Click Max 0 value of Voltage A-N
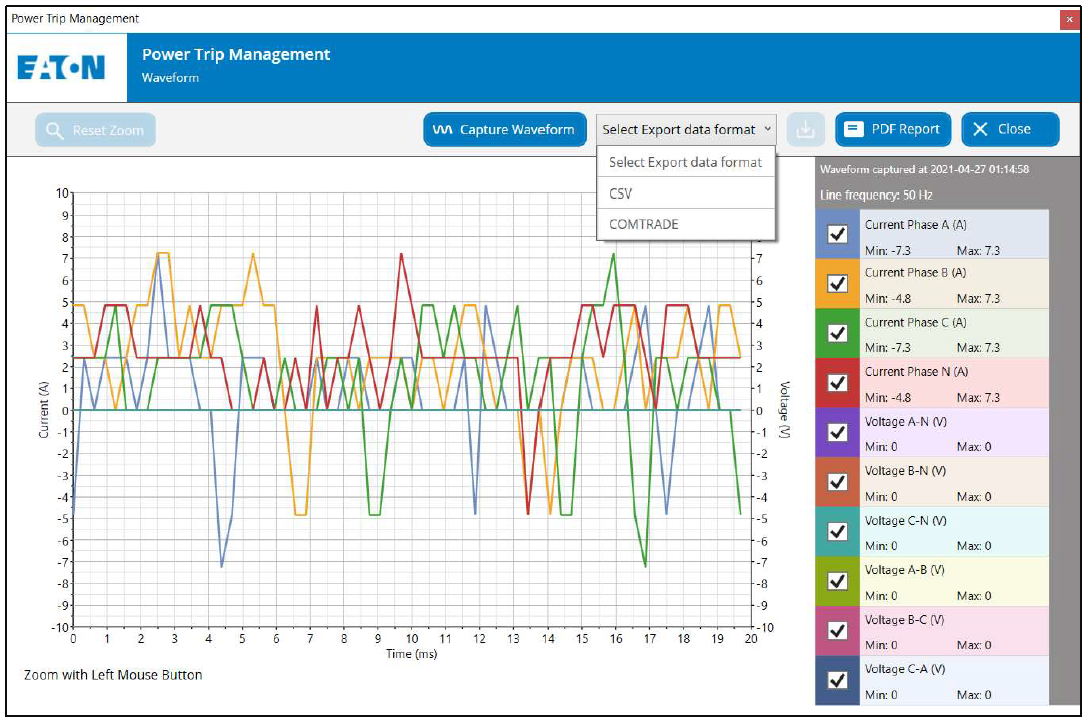Screen dimensions: 1086x720 click(x=974, y=447)
